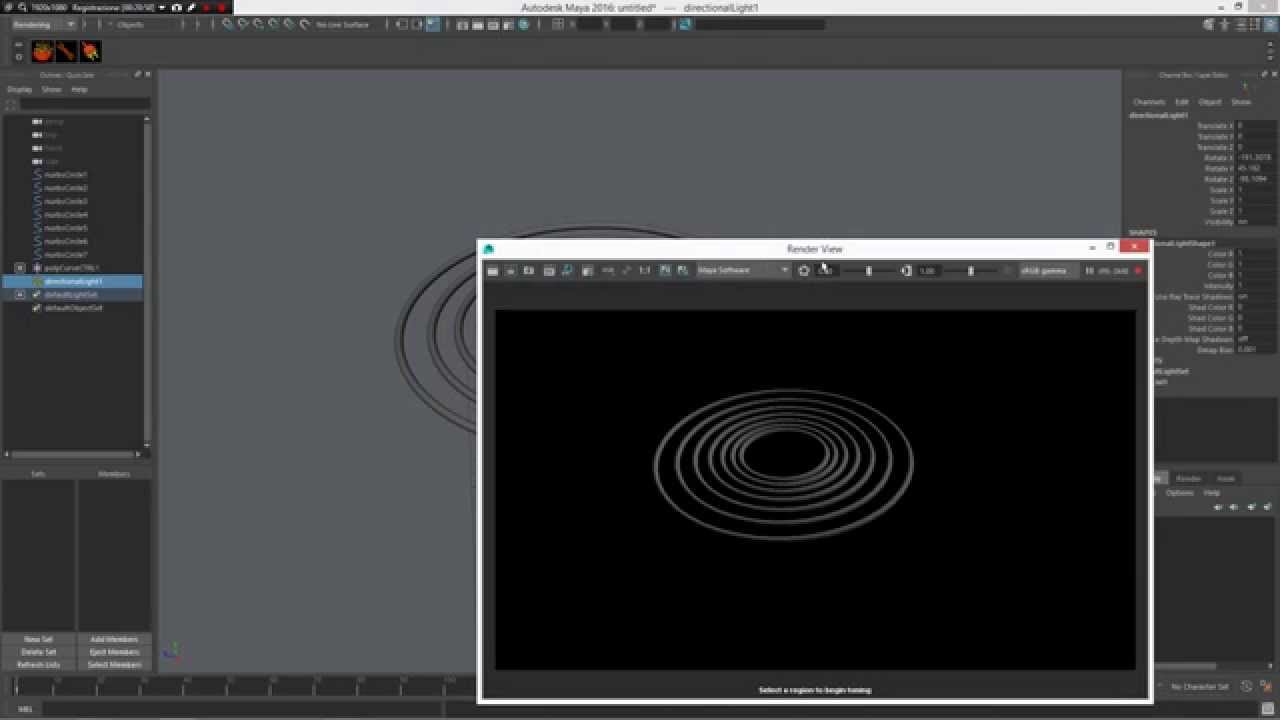Click the redo previous render icon
Screen dimensions: 1280x720
pyautogui.click(x=493, y=270)
